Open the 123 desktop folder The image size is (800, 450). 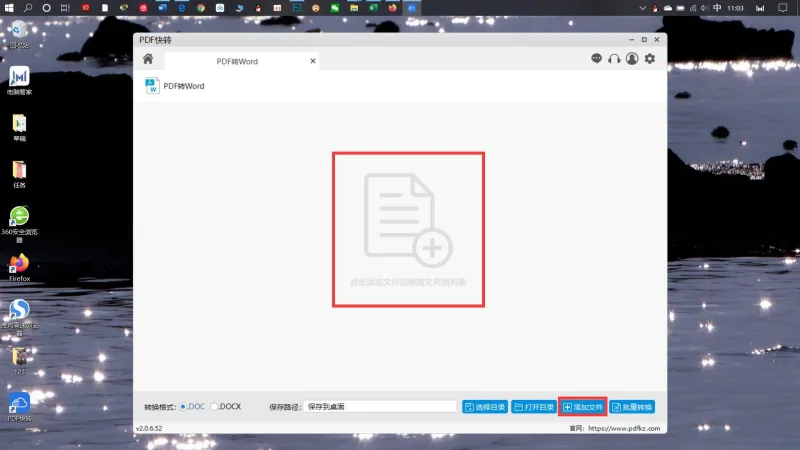pyautogui.click(x=19, y=361)
